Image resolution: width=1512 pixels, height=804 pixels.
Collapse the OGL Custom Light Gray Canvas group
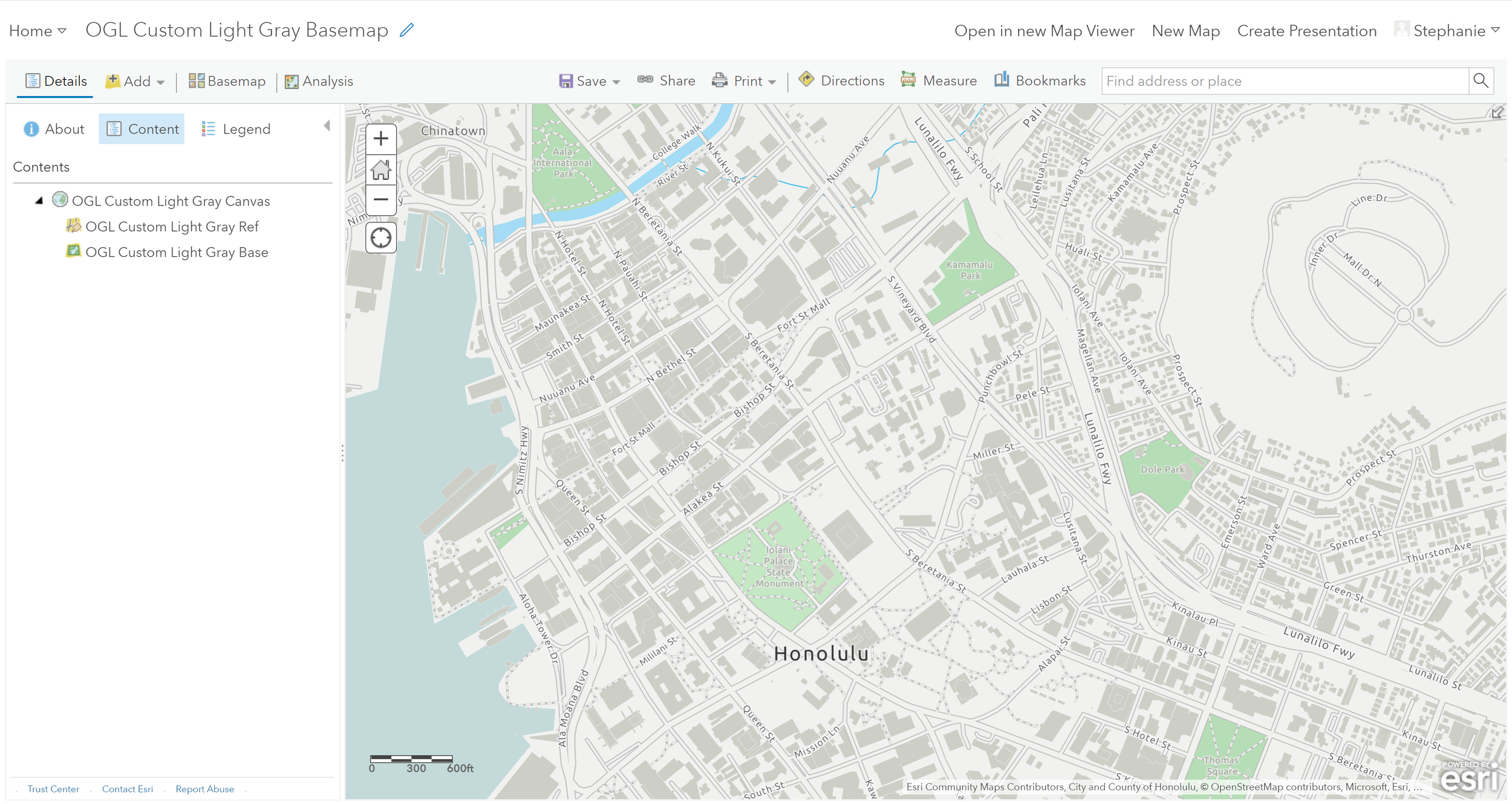[x=39, y=201]
